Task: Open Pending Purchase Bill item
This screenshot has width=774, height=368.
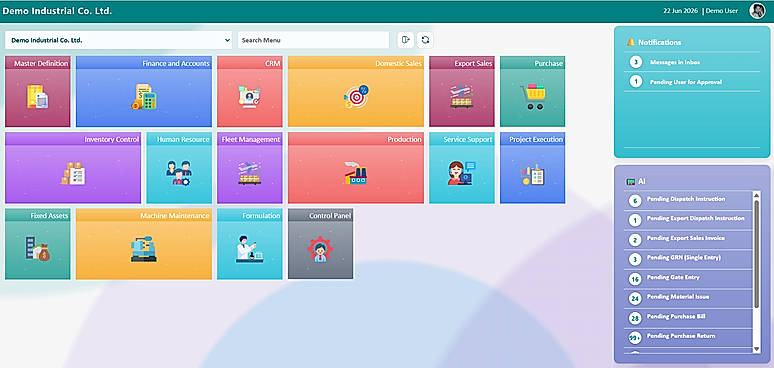Action: [689, 317]
